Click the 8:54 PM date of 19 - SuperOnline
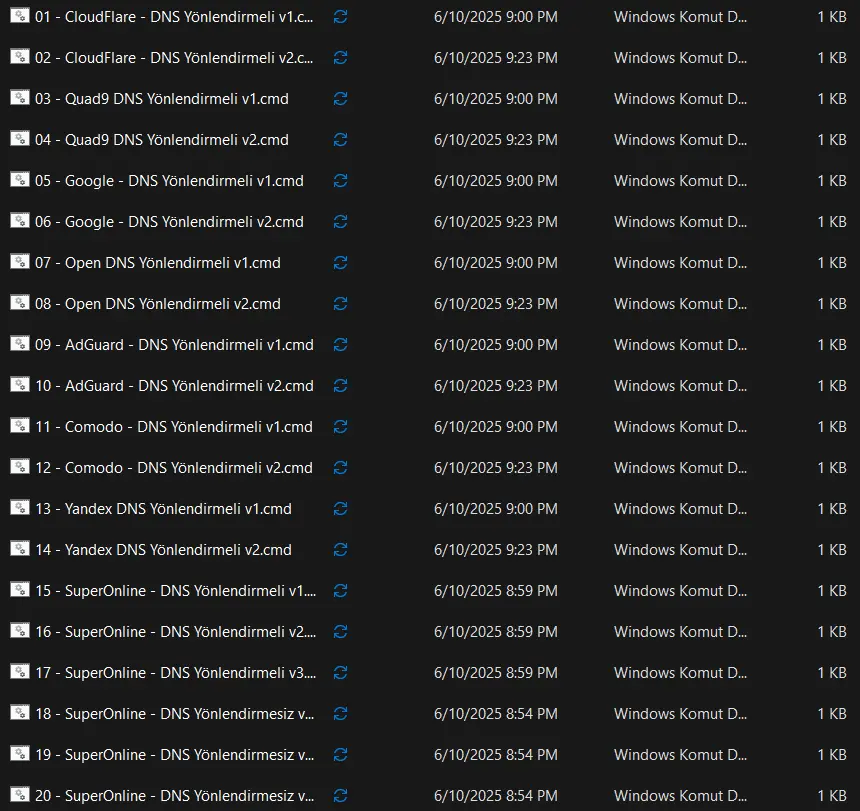This screenshot has width=860, height=811. [496, 755]
